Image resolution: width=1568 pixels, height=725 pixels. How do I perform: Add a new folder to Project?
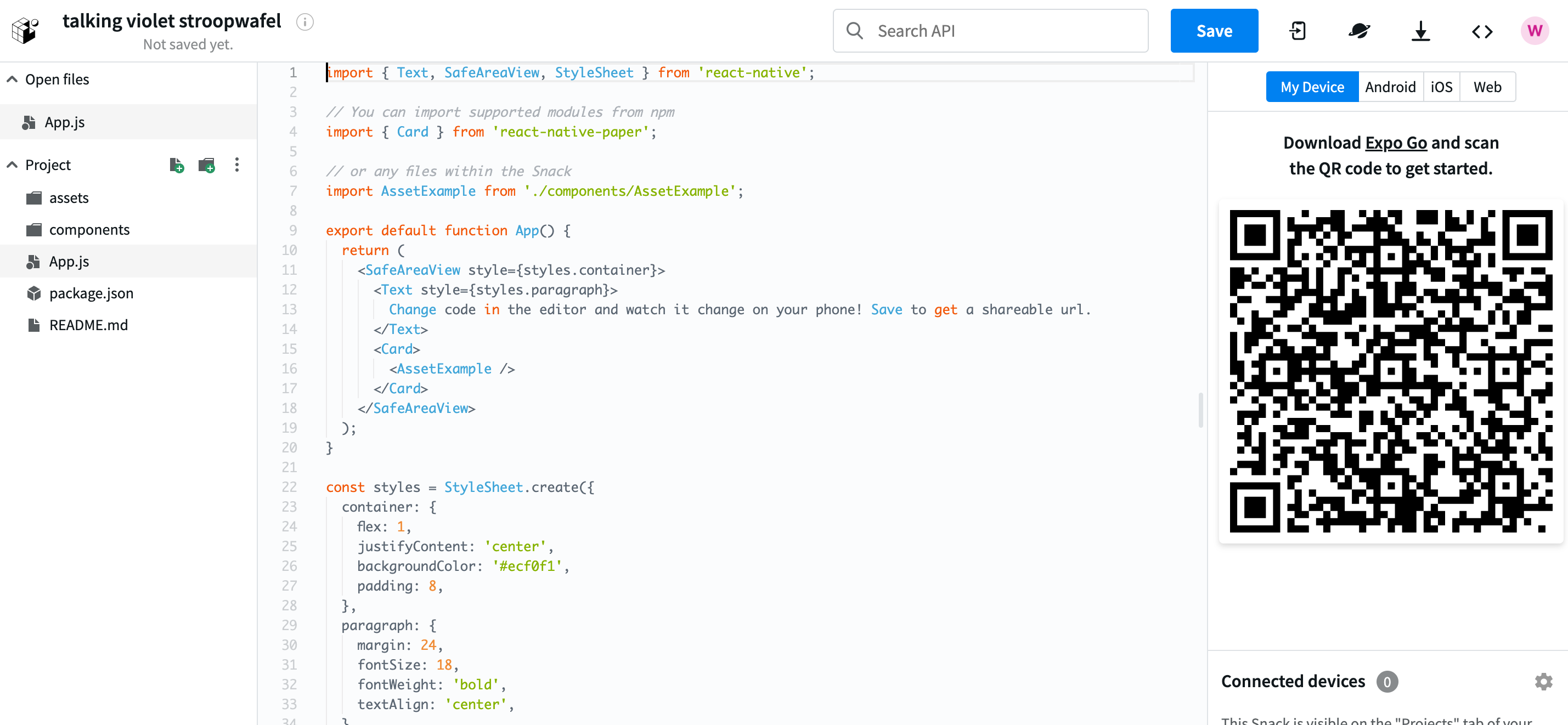207,165
